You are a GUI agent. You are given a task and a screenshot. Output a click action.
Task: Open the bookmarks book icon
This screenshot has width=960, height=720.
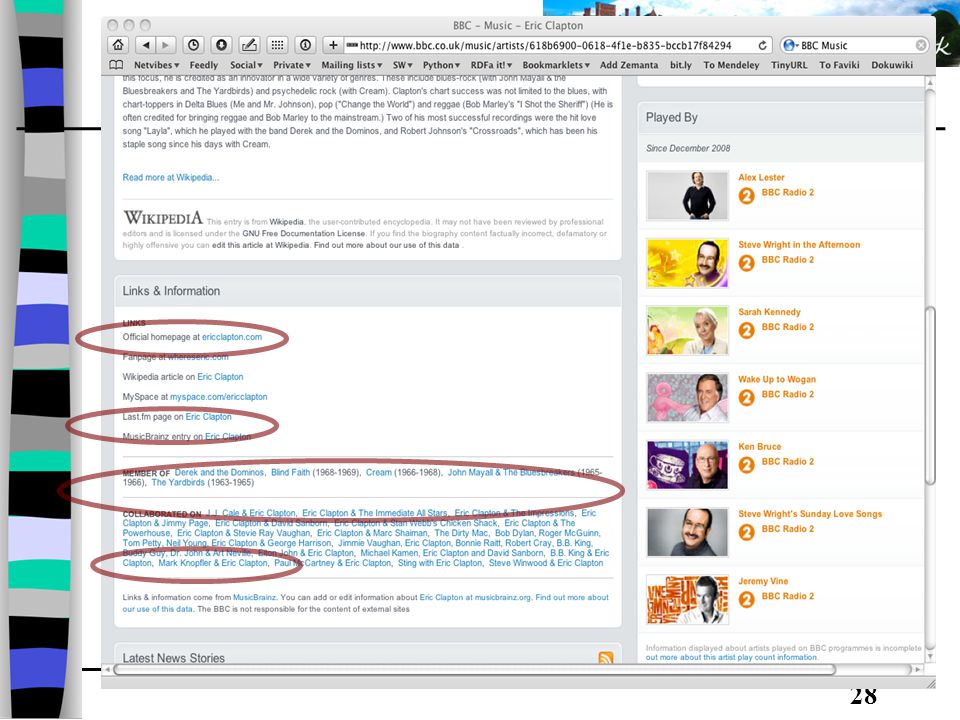pyautogui.click(x=116, y=65)
